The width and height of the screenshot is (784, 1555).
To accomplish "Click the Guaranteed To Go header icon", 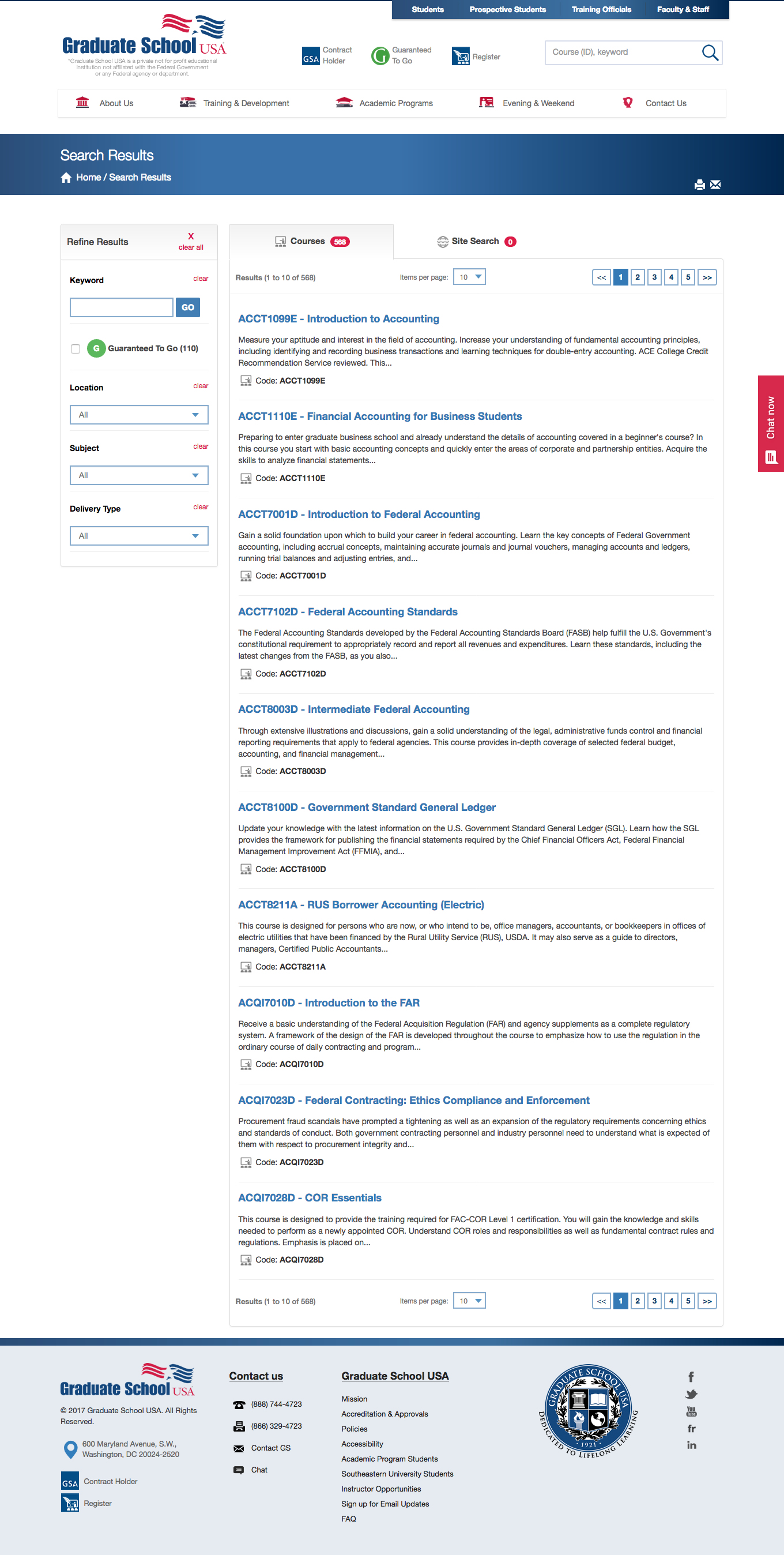I will [x=380, y=56].
